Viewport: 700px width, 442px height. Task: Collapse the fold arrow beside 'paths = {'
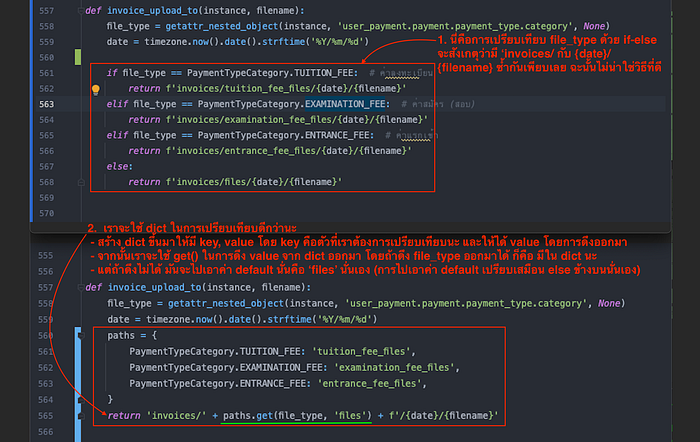pos(81,335)
